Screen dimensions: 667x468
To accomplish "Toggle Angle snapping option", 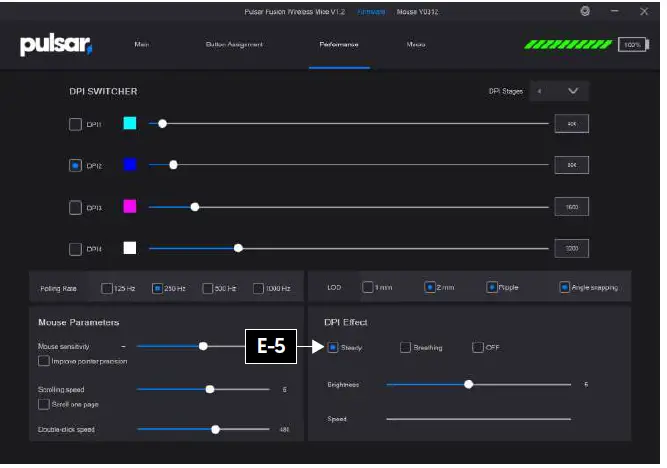I will [x=564, y=287].
